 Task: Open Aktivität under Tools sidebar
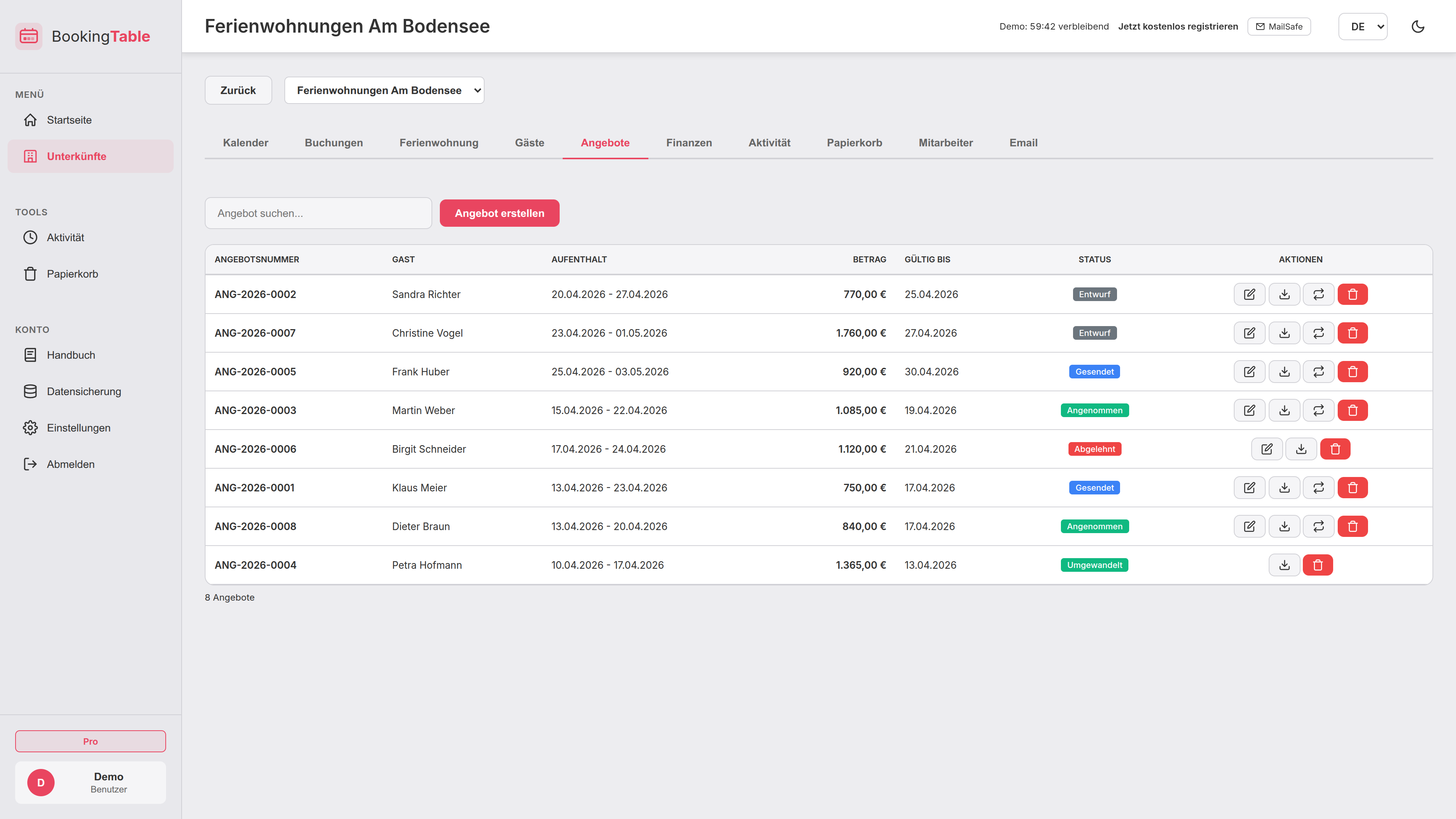coord(91,237)
